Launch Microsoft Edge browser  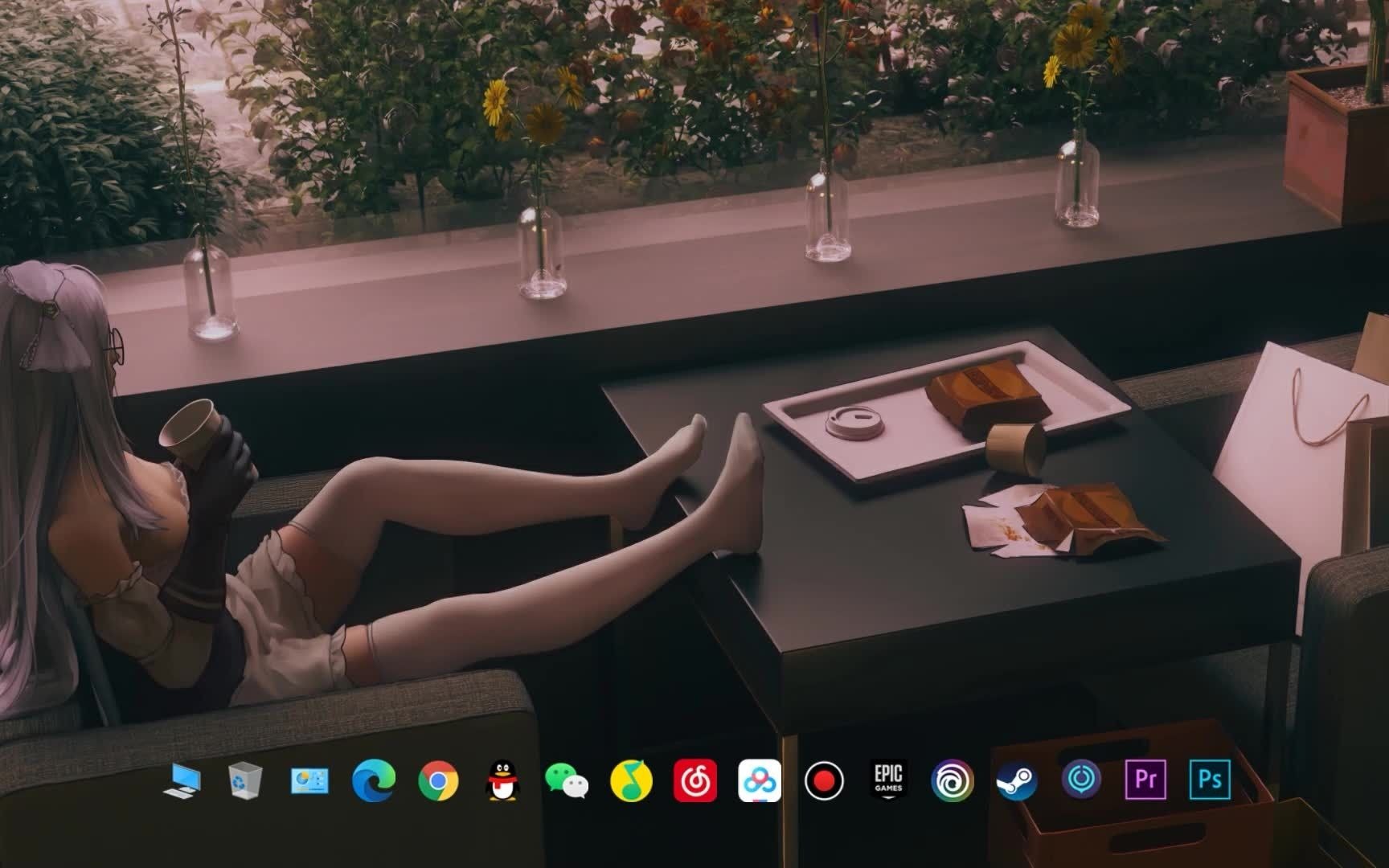[x=374, y=780]
